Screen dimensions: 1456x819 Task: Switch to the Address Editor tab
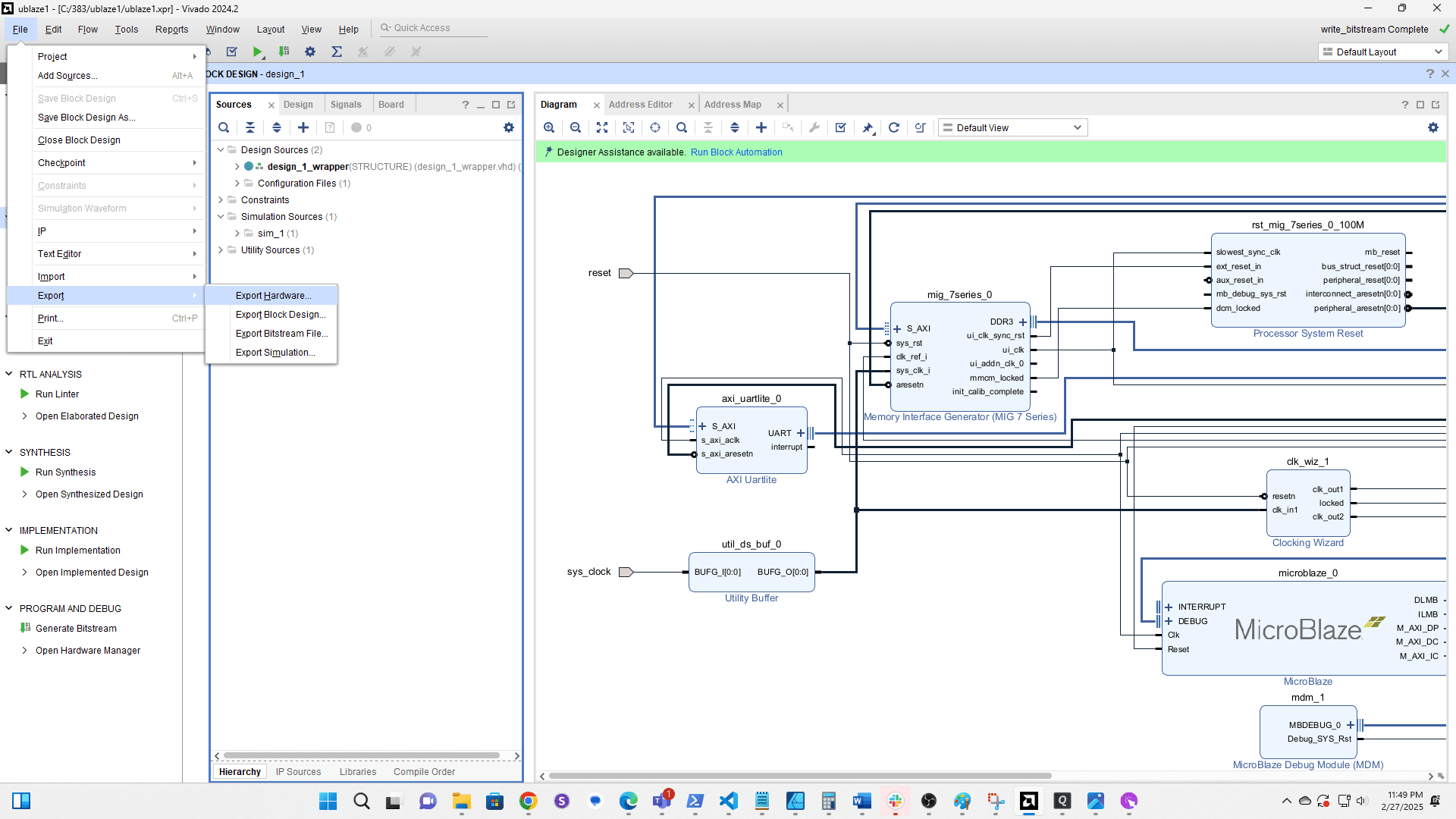[641, 104]
